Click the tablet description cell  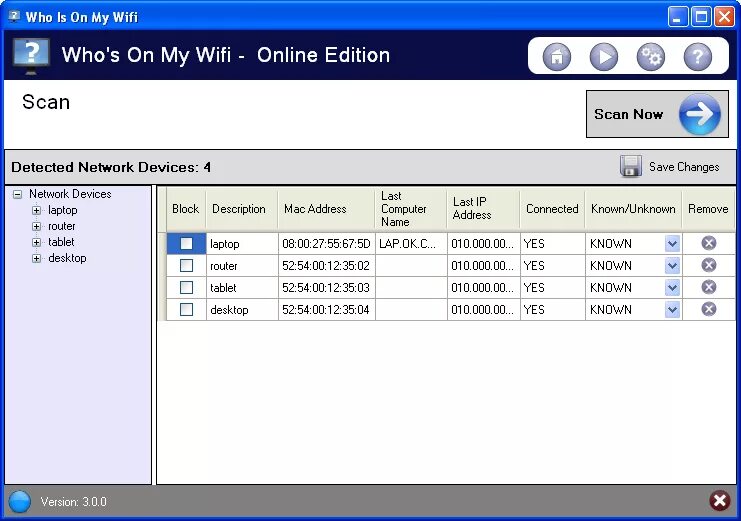coord(242,287)
